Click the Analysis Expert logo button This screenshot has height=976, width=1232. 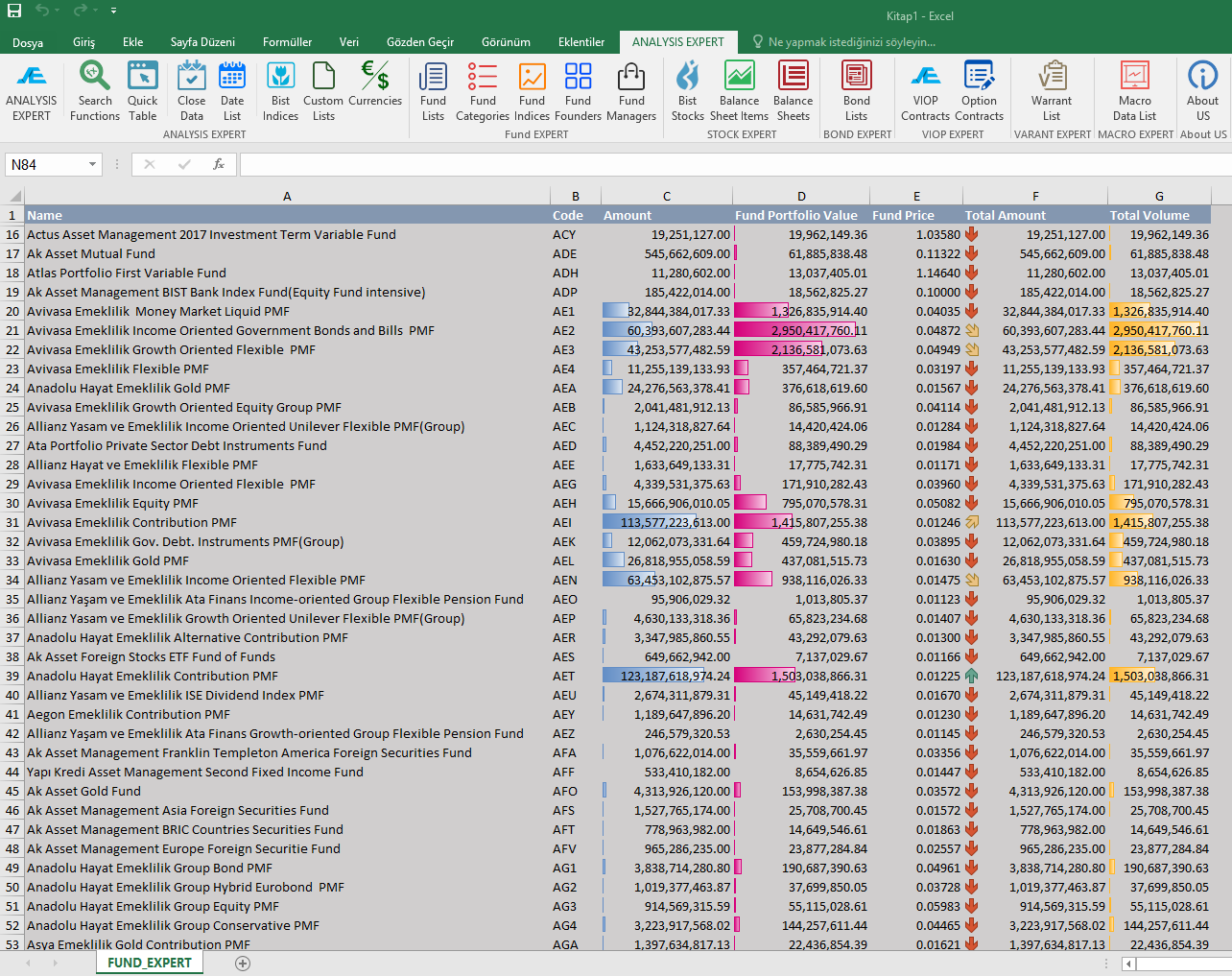32,91
